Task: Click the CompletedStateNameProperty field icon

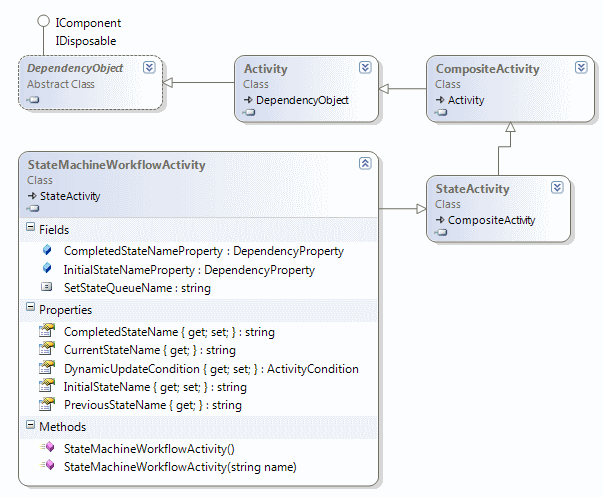Action: [46, 251]
